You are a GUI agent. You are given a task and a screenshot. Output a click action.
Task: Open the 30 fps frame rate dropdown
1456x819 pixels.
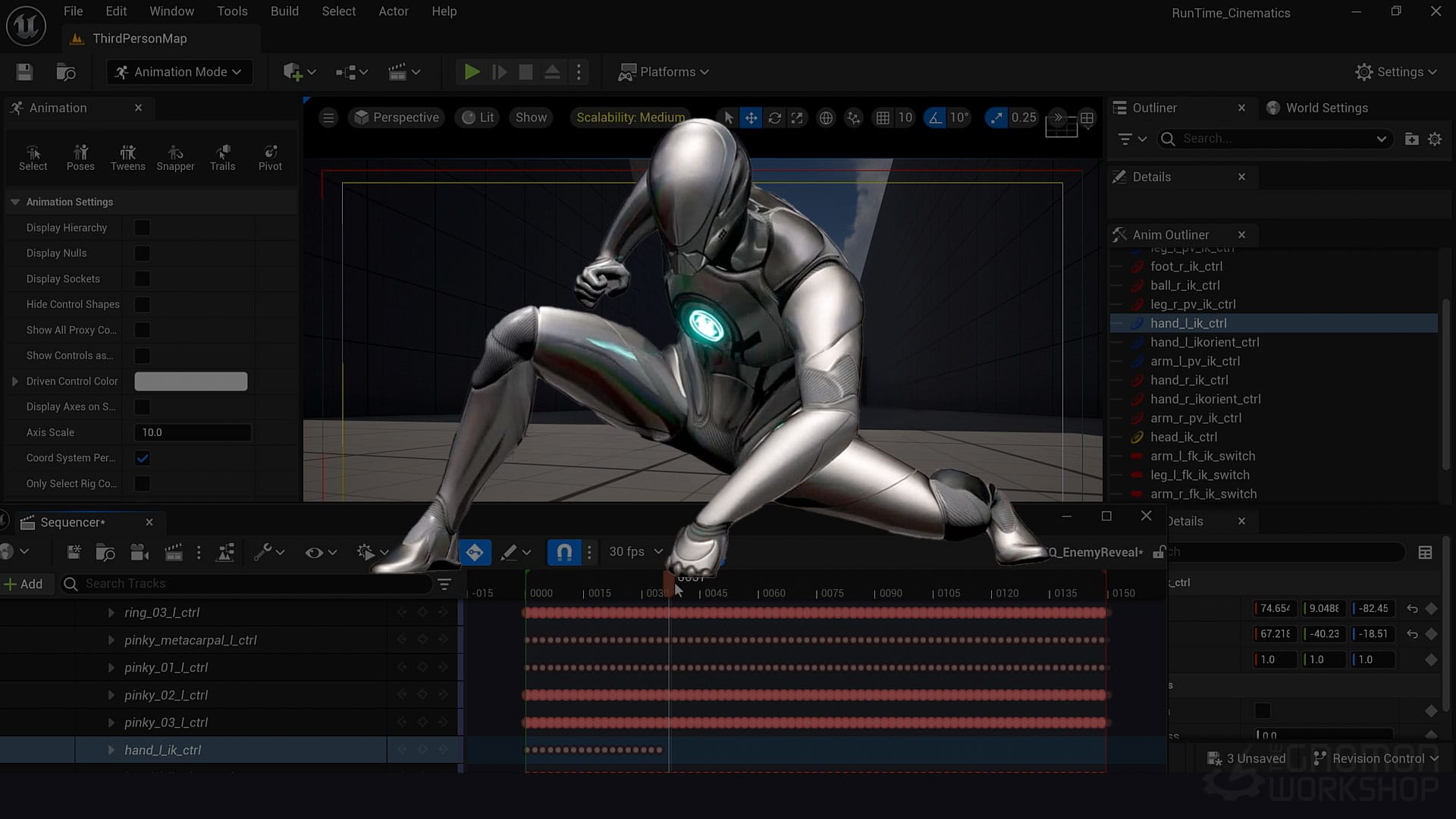pyautogui.click(x=635, y=552)
